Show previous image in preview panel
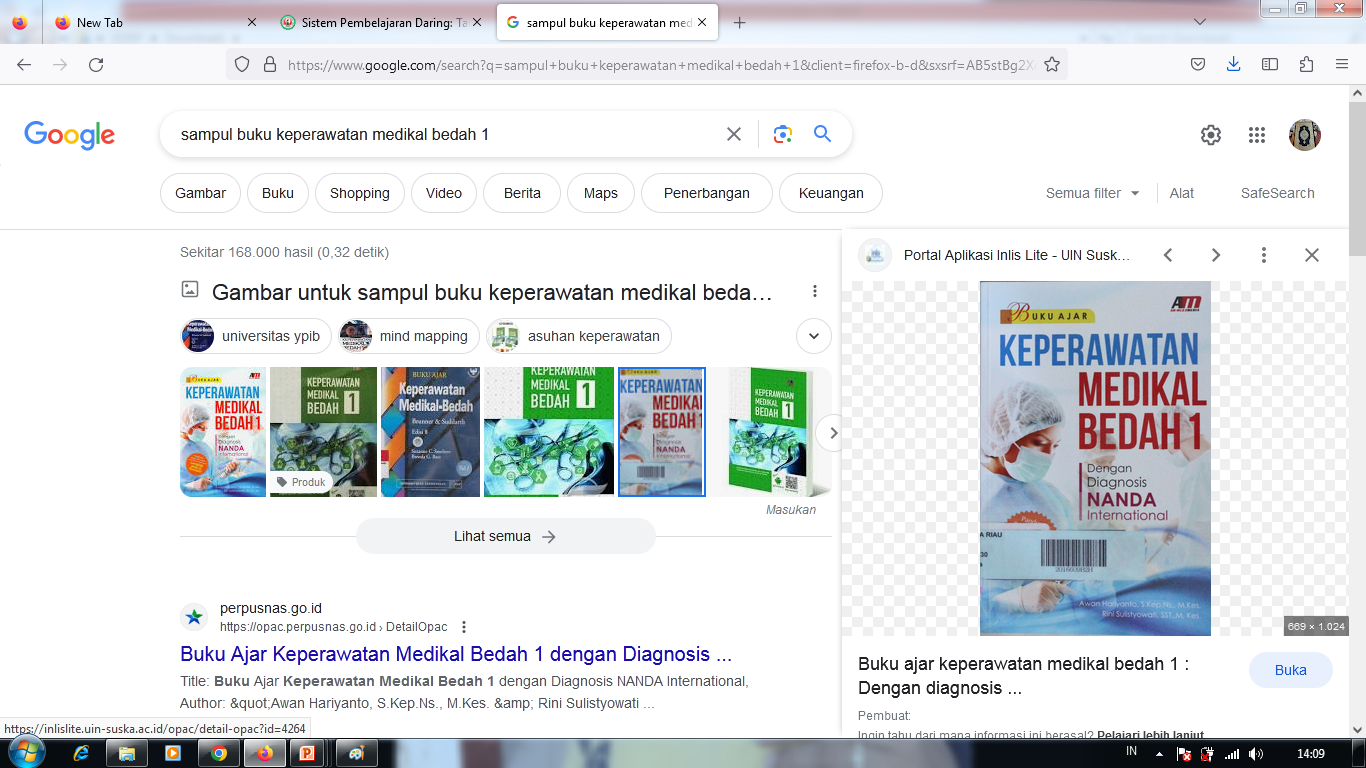 [1168, 255]
